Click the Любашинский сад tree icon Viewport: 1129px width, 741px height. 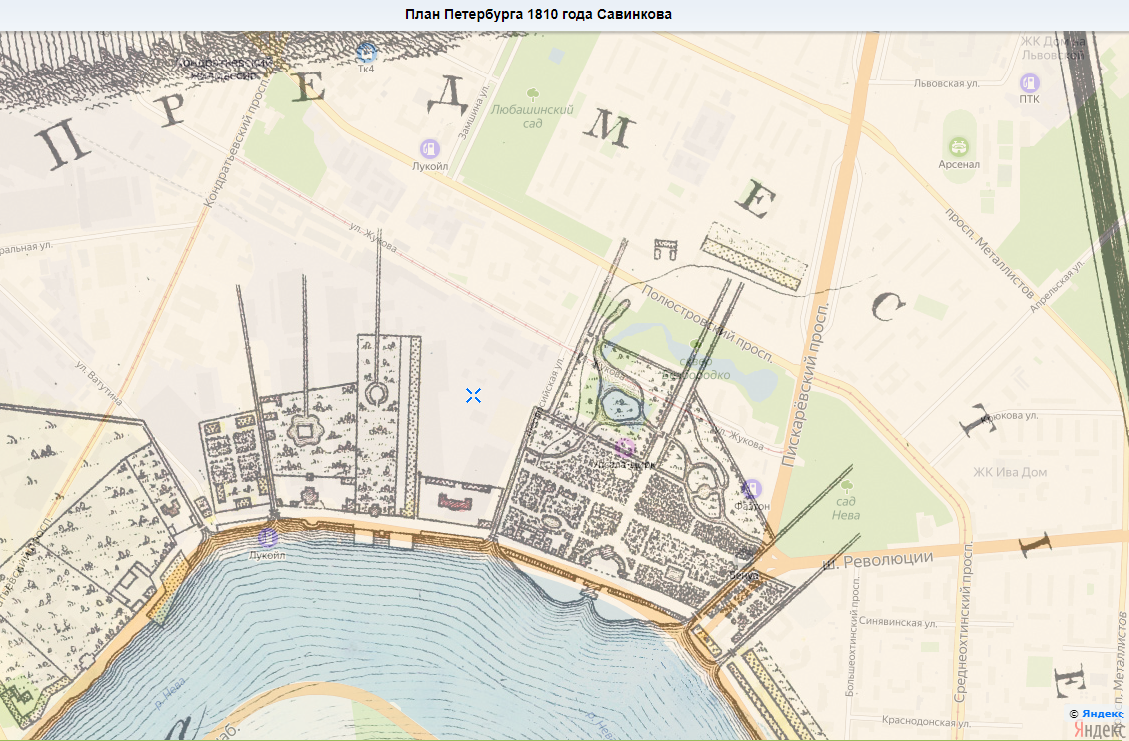click(533, 94)
